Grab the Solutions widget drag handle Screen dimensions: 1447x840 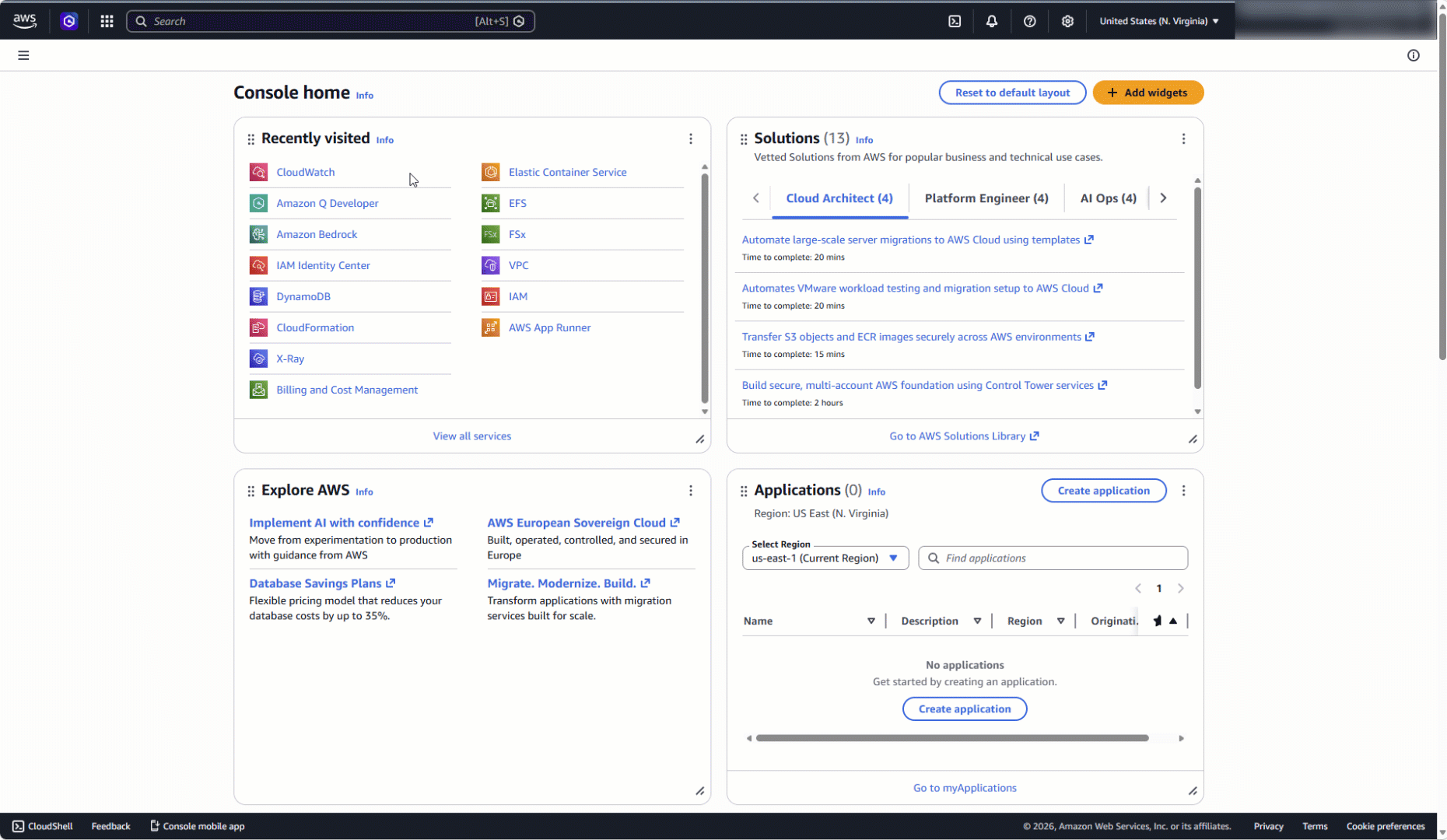(x=744, y=139)
